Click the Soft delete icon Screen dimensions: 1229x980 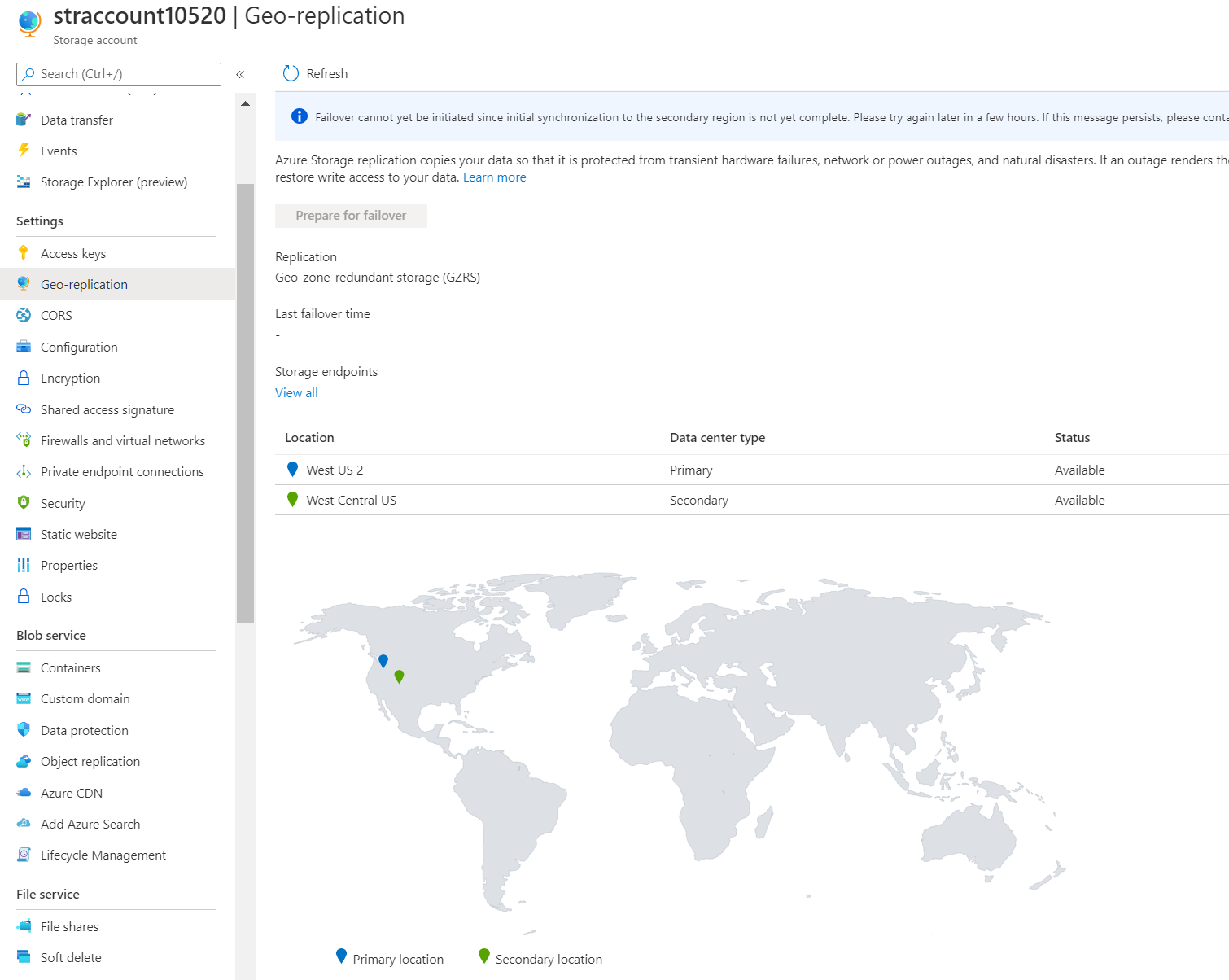24,957
